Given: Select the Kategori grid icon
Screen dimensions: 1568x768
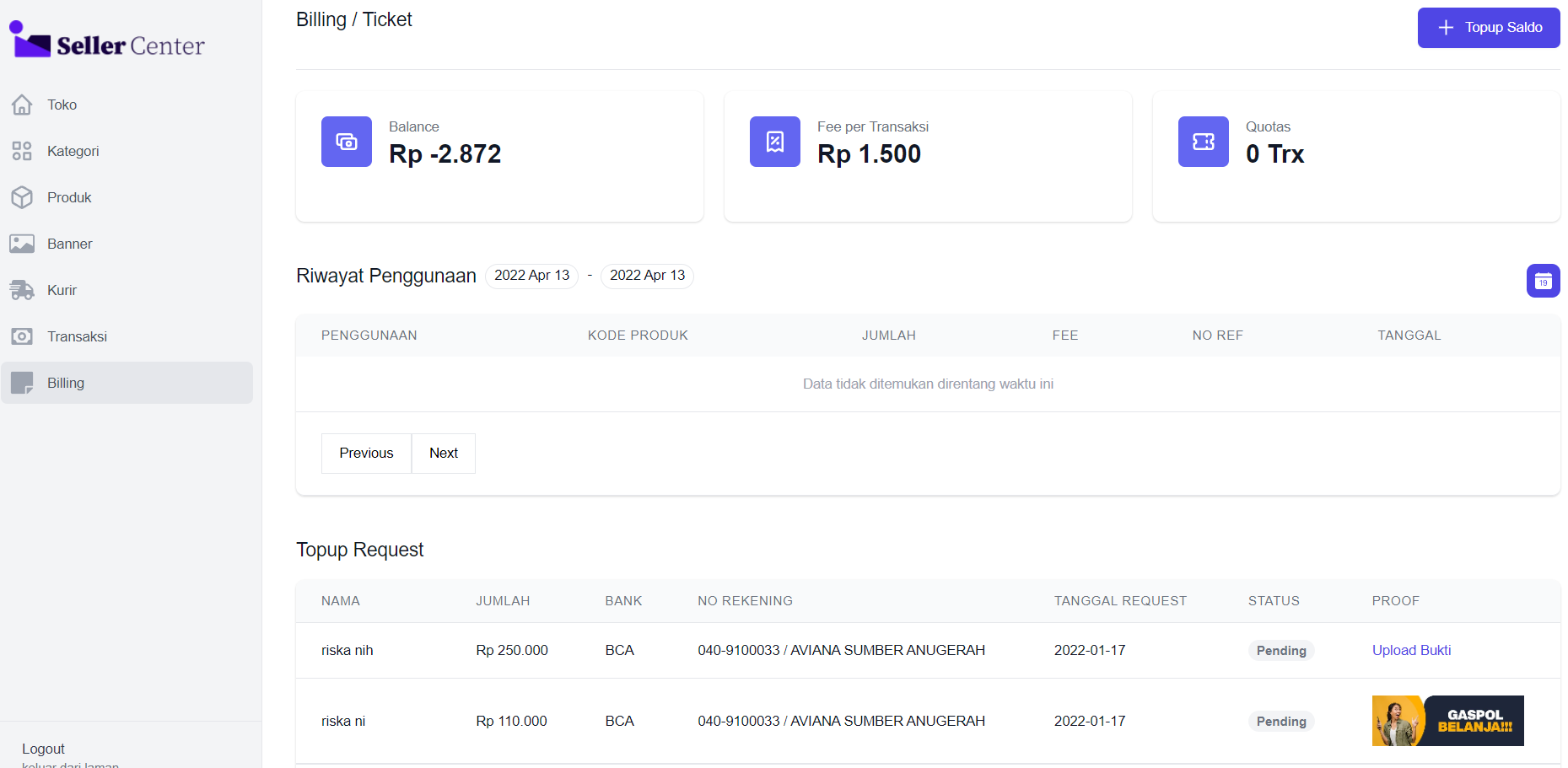Looking at the screenshot, I should pos(22,151).
